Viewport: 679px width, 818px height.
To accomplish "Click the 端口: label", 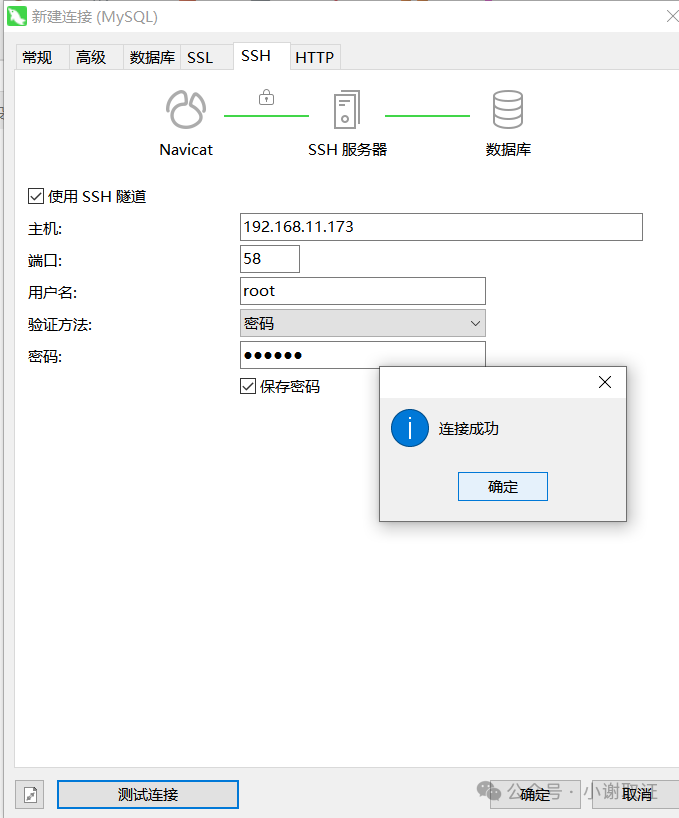I will click(x=45, y=260).
